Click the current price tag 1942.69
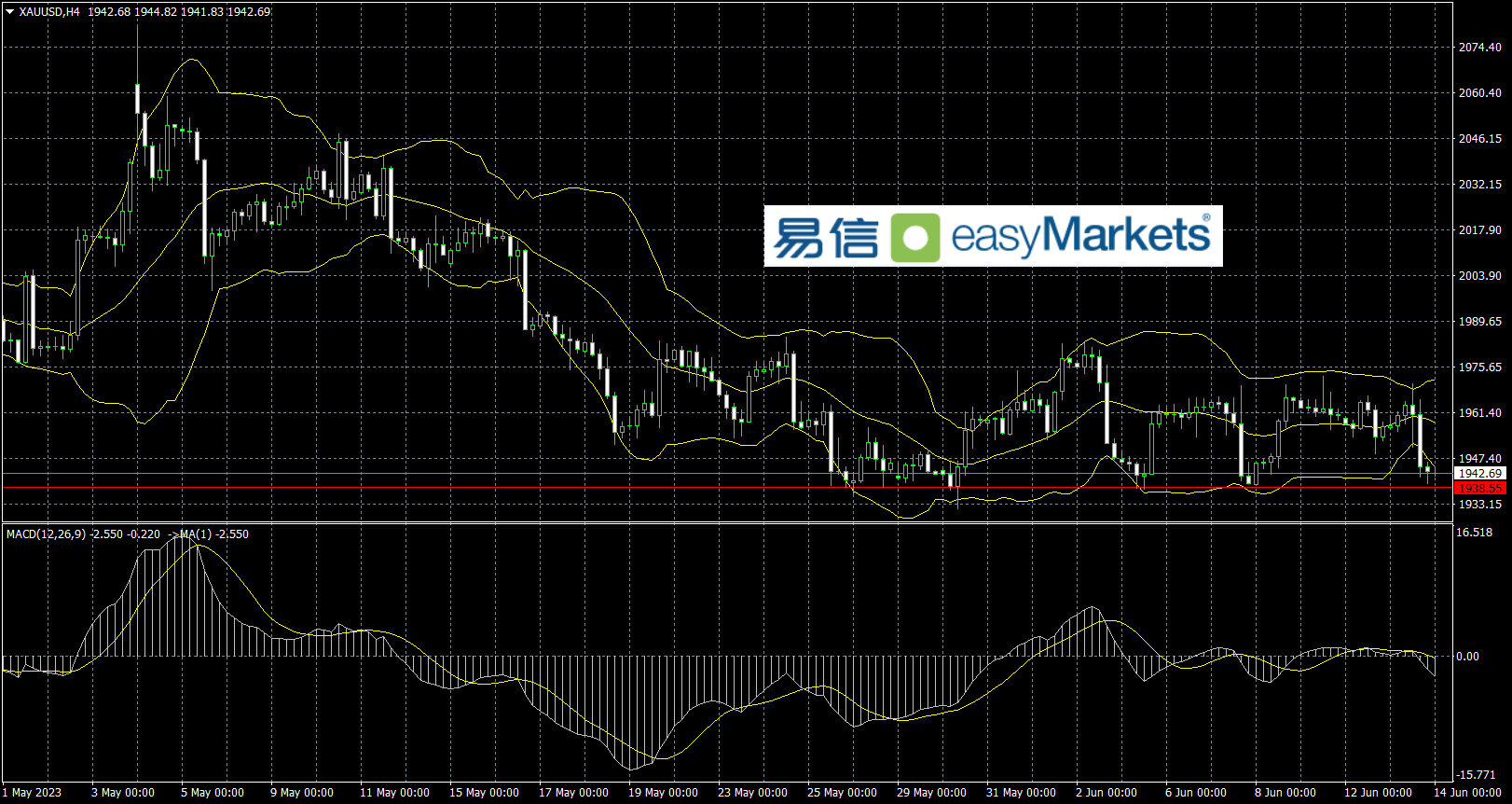1512x804 pixels. 1480,474
